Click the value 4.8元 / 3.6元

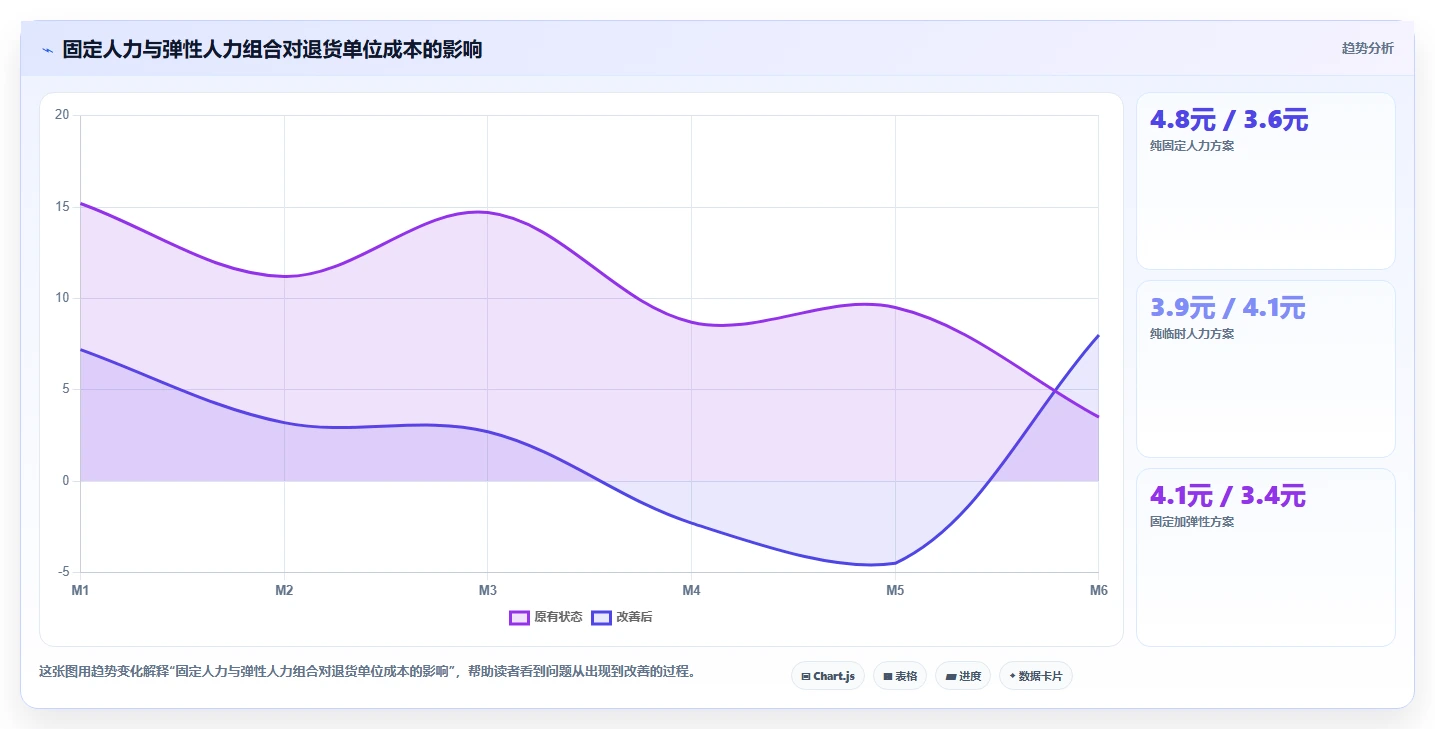(1229, 120)
